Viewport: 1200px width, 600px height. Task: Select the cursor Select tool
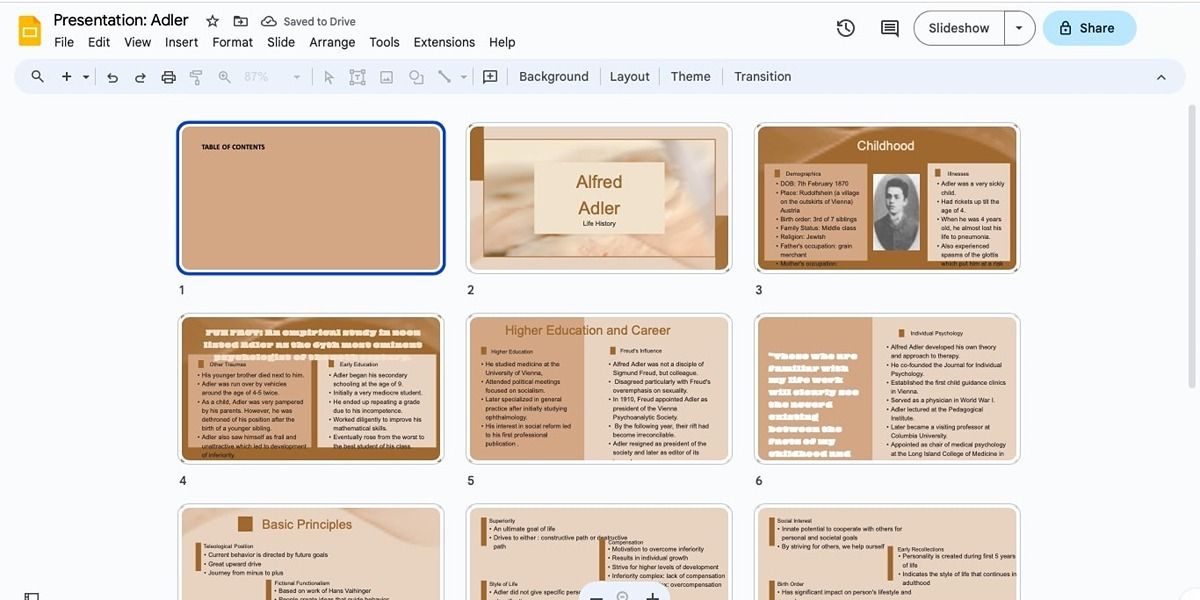[x=328, y=76]
